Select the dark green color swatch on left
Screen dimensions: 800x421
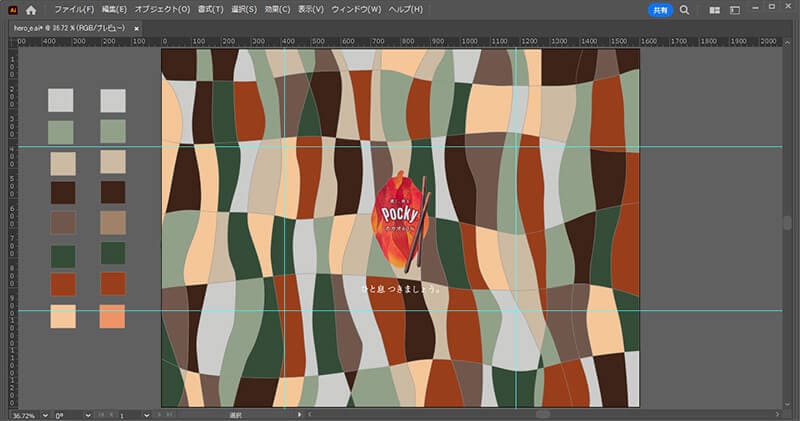point(62,255)
